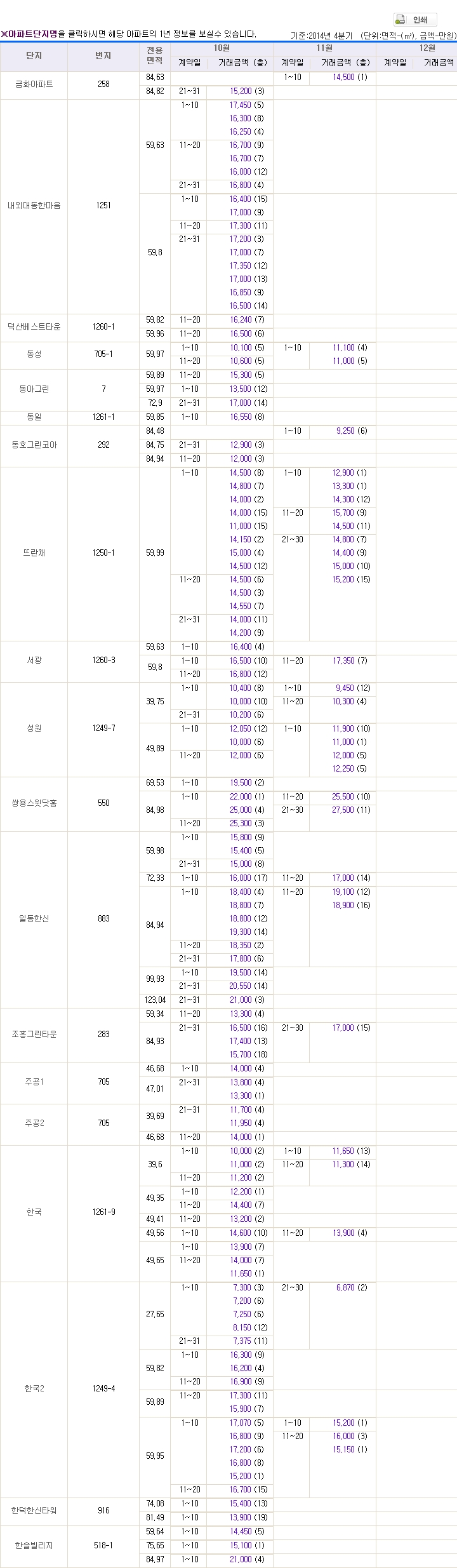This screenshot has height=1568, width=457.
Task: Click 21,000 (3) for area 123.04
Action: coord(247,1000)
